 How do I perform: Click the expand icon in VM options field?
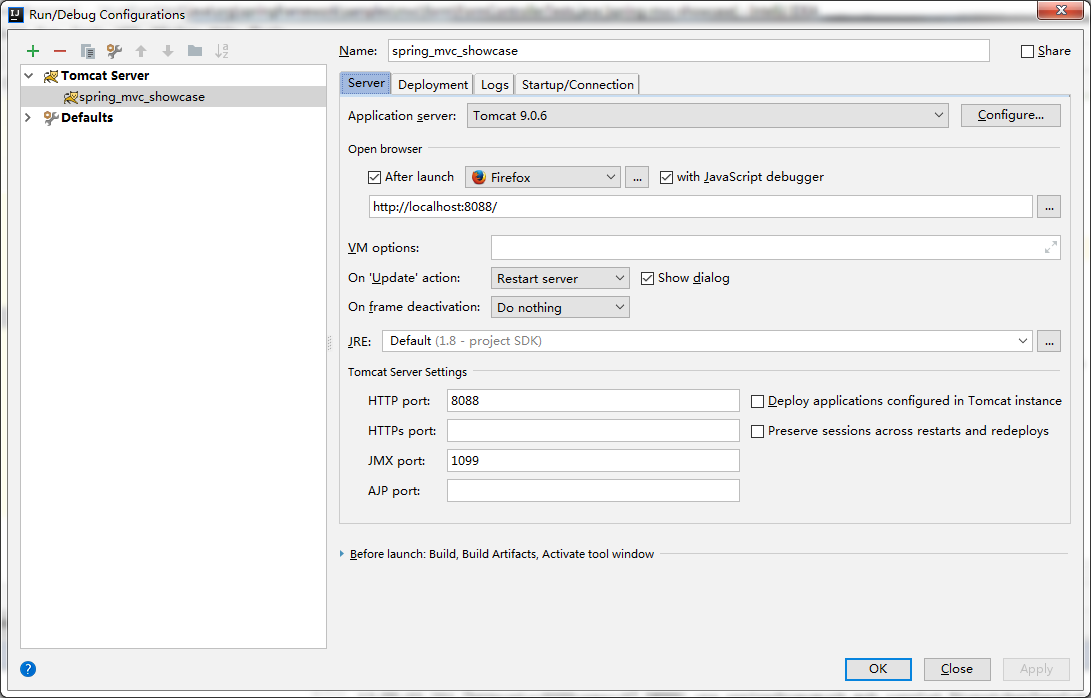pos(1051,247)
